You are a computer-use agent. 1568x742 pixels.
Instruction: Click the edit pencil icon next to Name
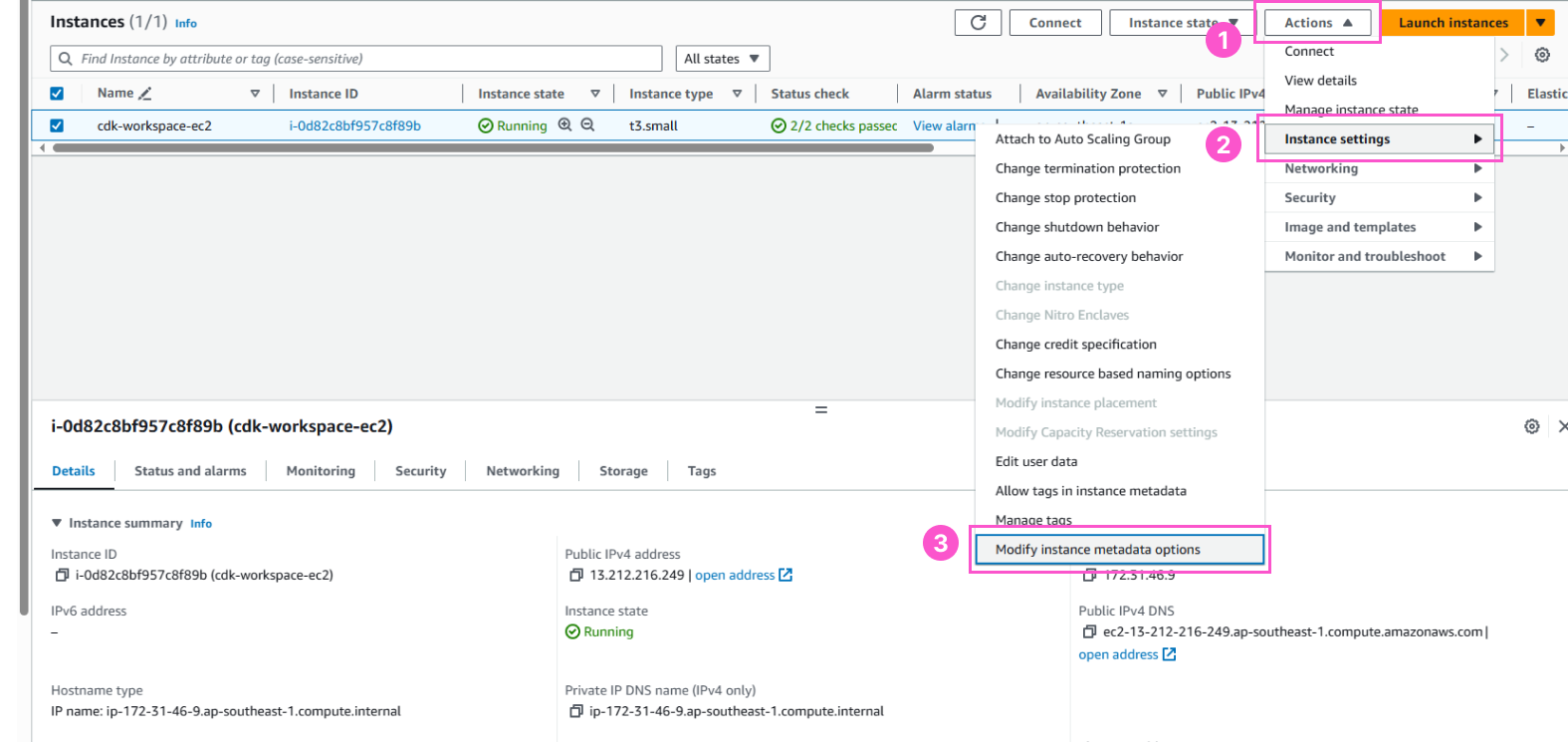click(x=145, y=94)
